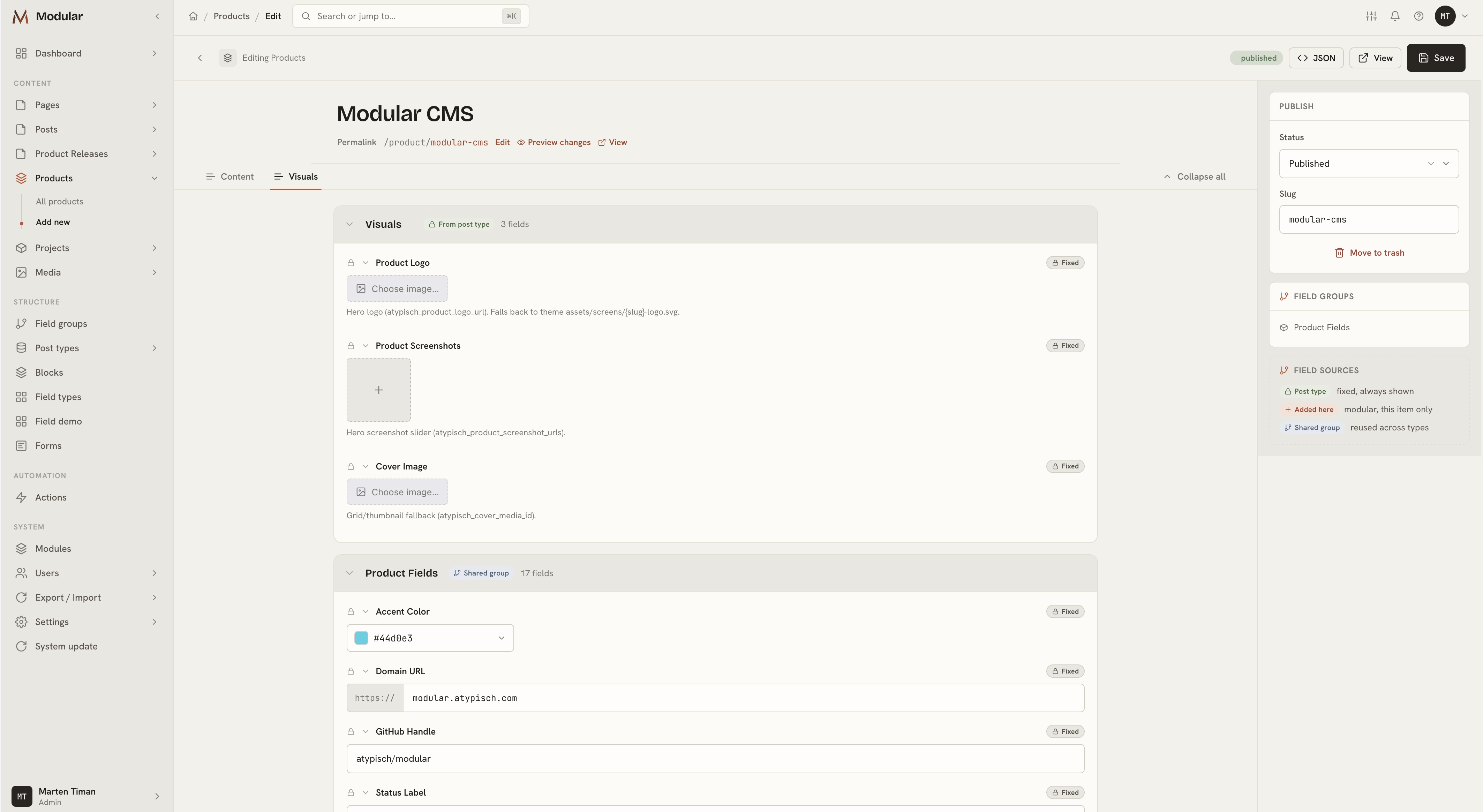
Task: Click the Forms icon in sidebar
Action: (21, 446)
